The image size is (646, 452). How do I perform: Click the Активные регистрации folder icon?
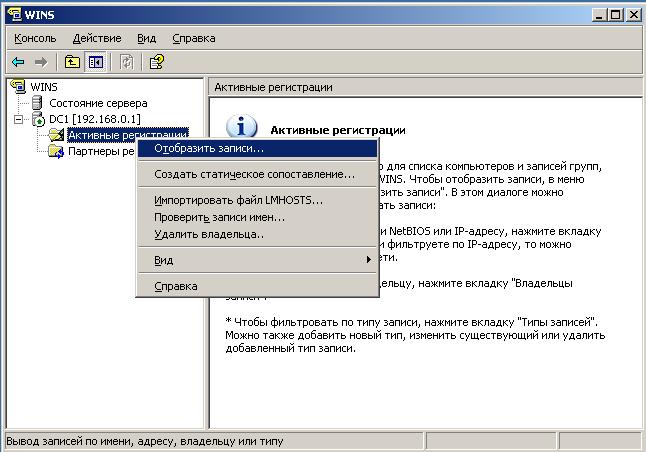(x=56, y=135)
